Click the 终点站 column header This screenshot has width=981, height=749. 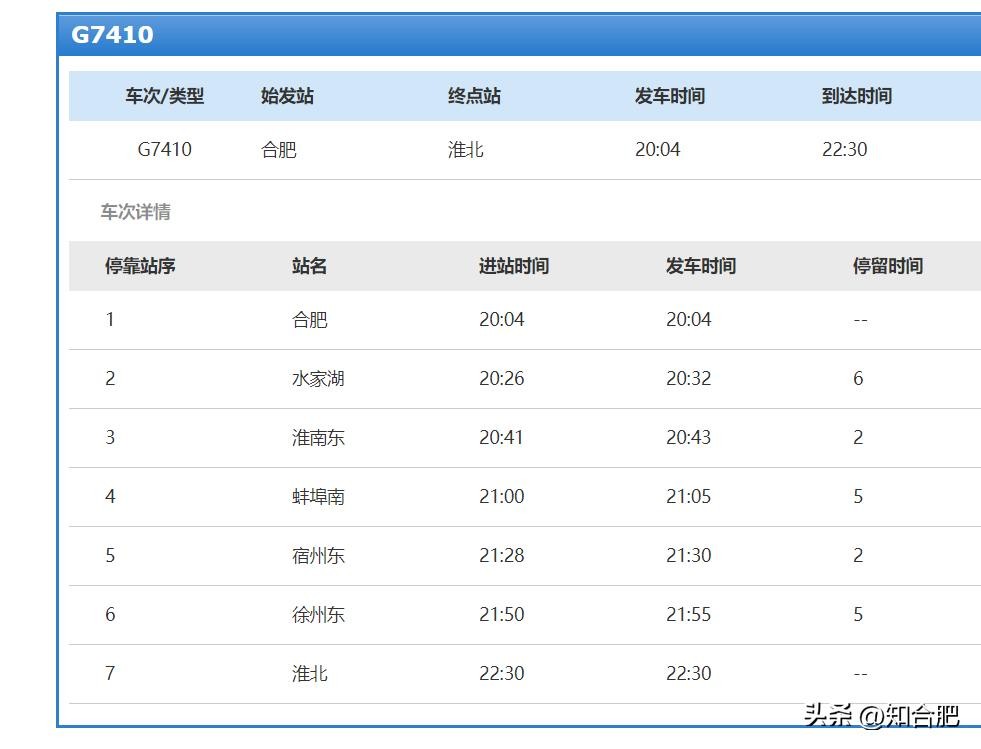coord(474,96)
